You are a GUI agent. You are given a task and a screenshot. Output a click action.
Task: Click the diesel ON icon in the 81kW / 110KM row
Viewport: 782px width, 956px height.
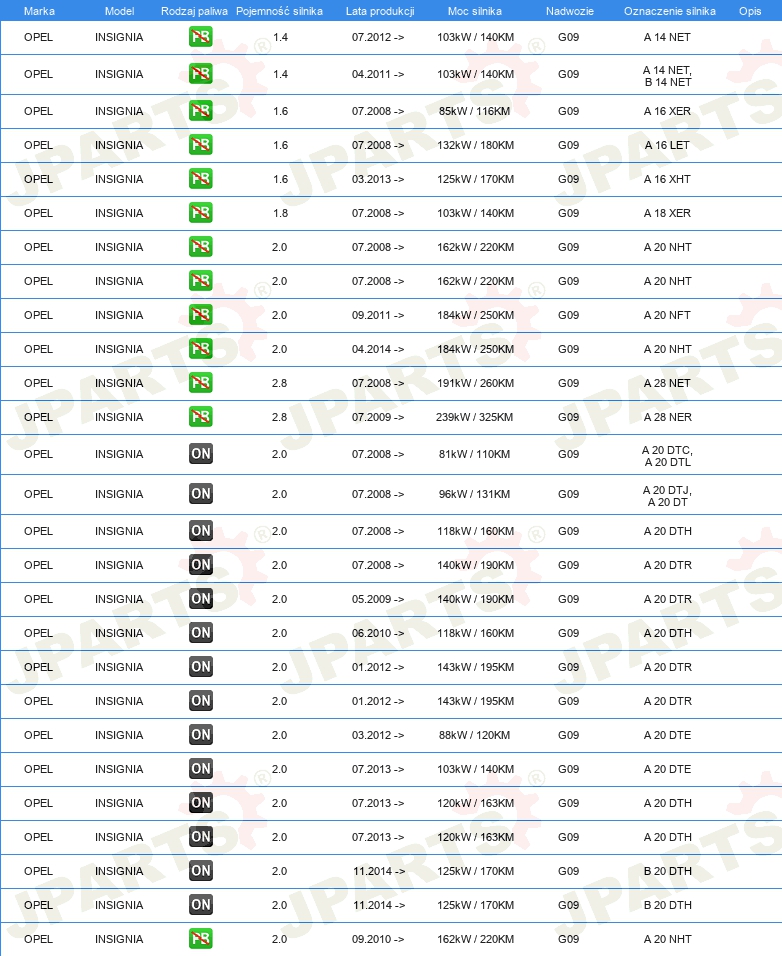(x=201, y=454)
